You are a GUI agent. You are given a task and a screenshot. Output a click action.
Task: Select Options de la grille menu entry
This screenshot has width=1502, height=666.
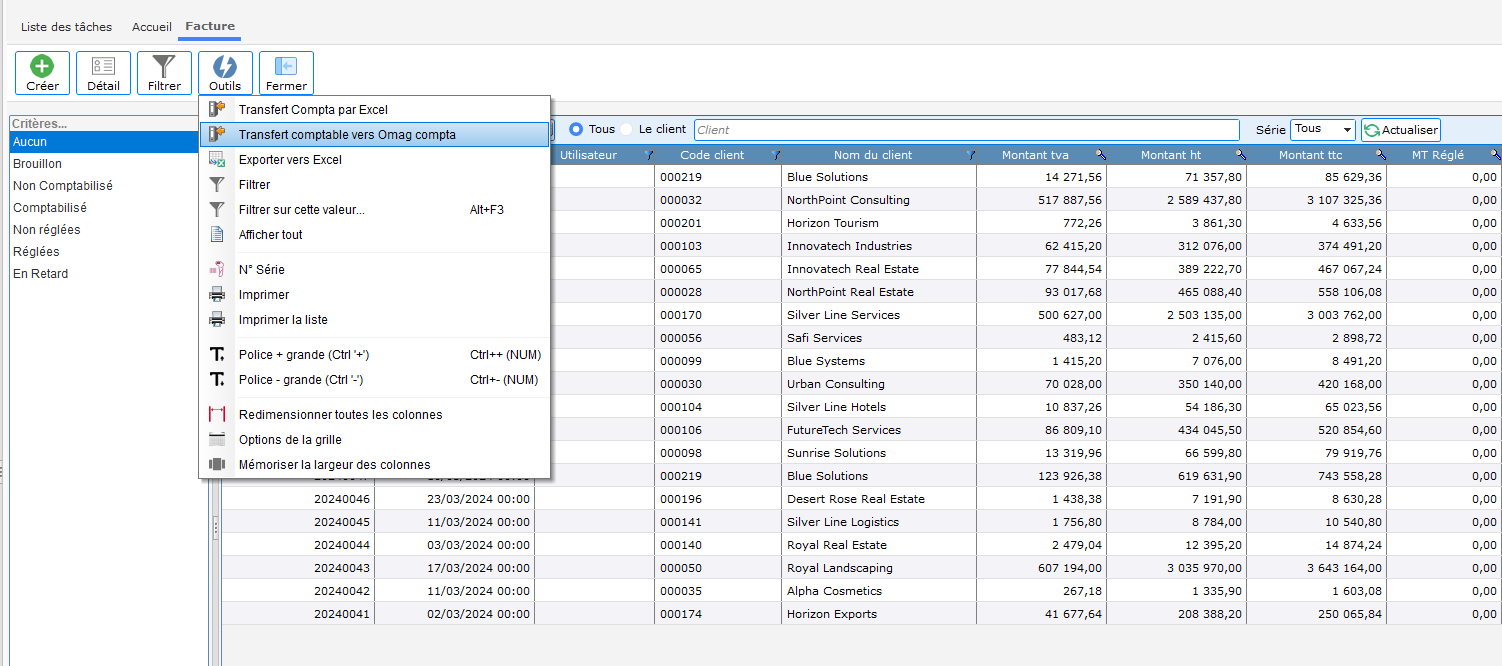pos(290,440)
